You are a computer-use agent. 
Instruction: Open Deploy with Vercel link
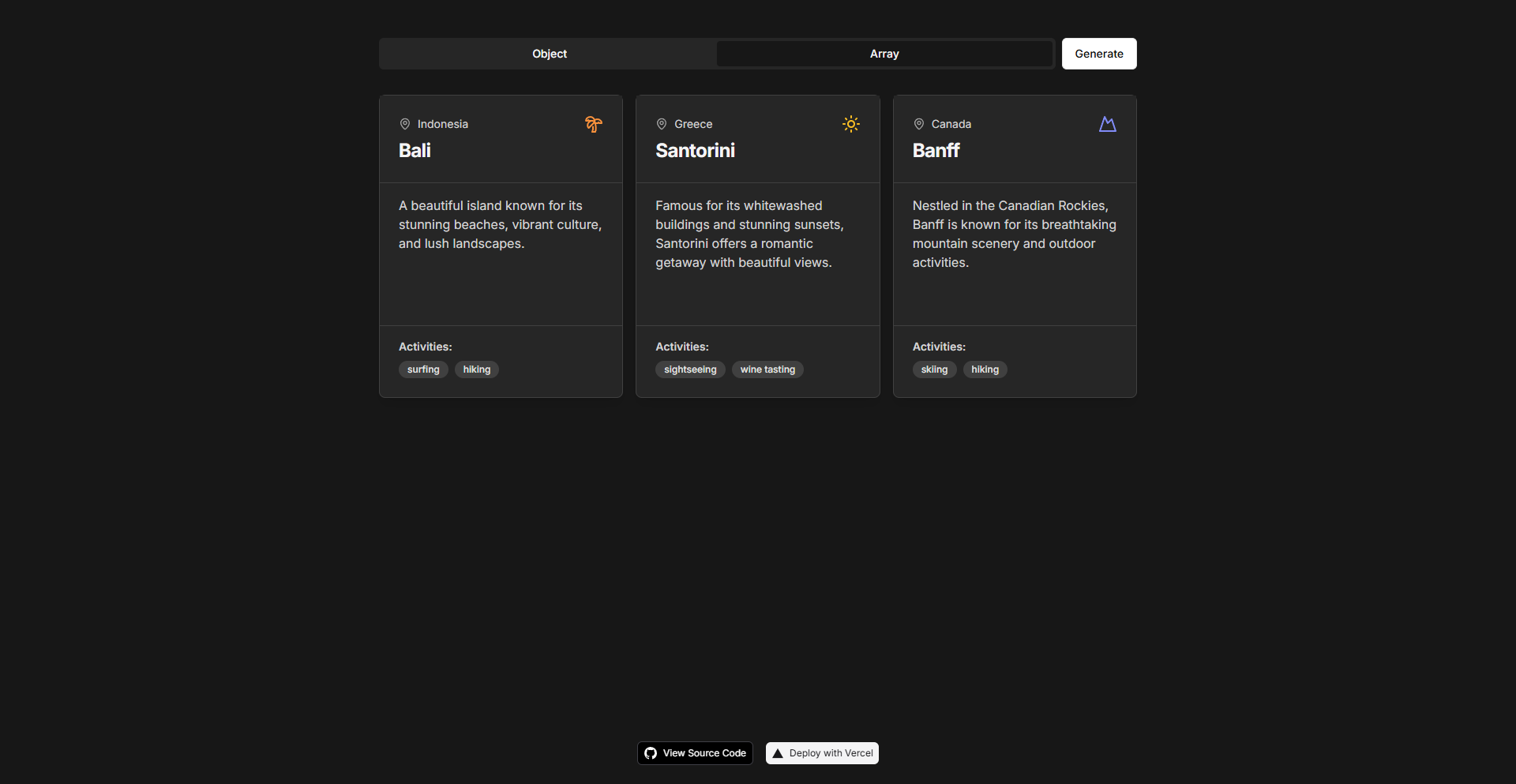coord(822,753)
